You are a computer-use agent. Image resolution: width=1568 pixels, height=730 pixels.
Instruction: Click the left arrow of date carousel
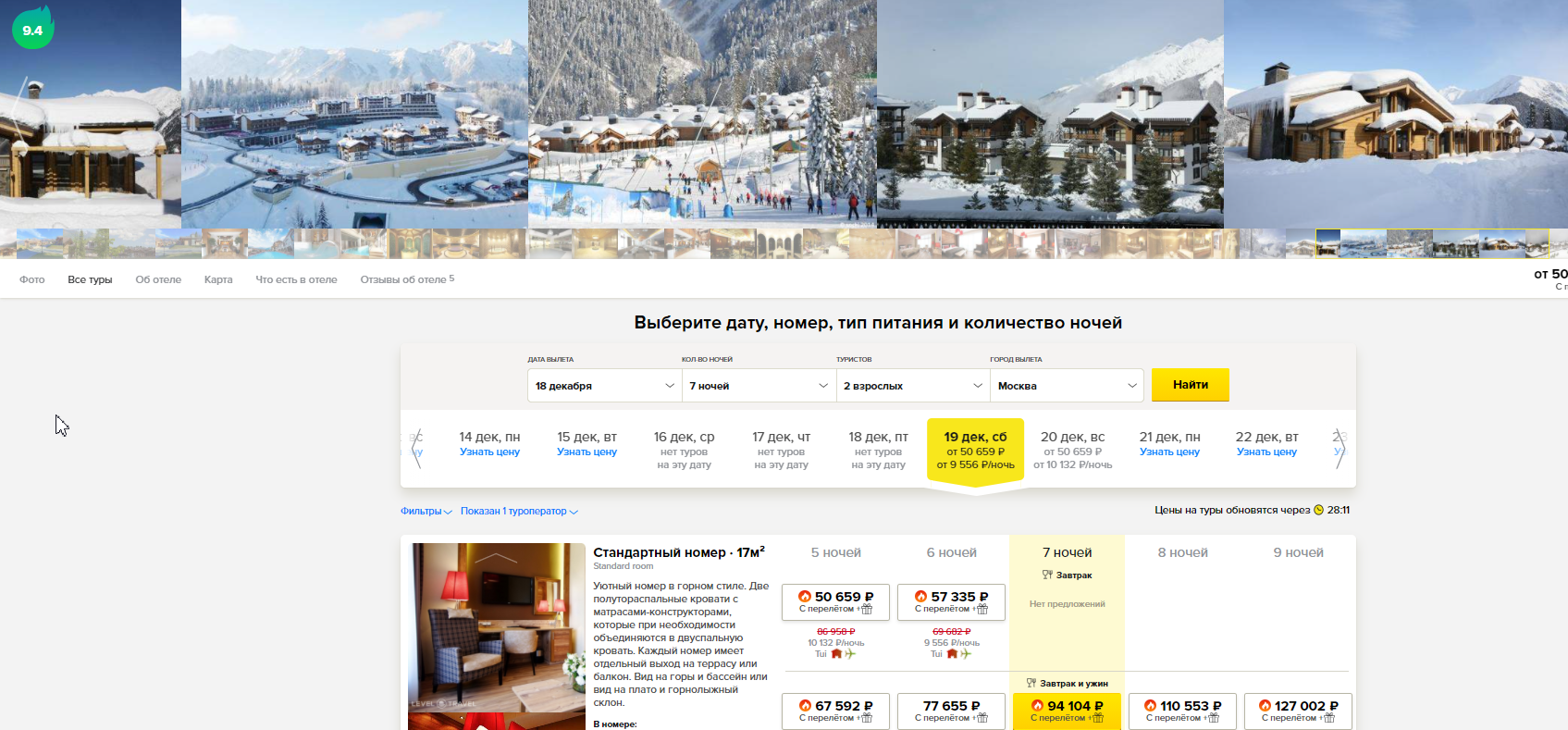416,449
